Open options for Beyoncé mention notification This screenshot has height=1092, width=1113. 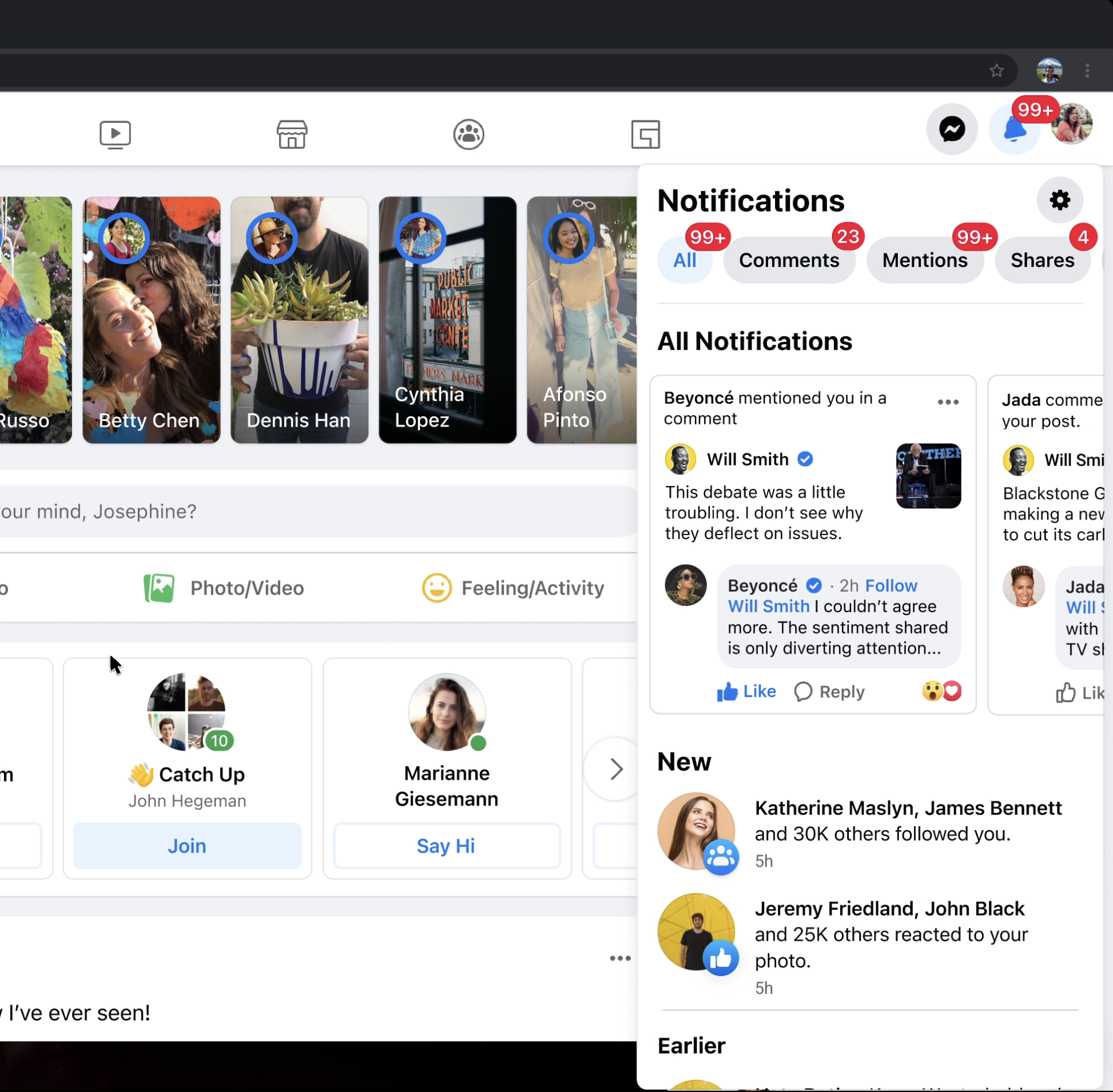948,402
